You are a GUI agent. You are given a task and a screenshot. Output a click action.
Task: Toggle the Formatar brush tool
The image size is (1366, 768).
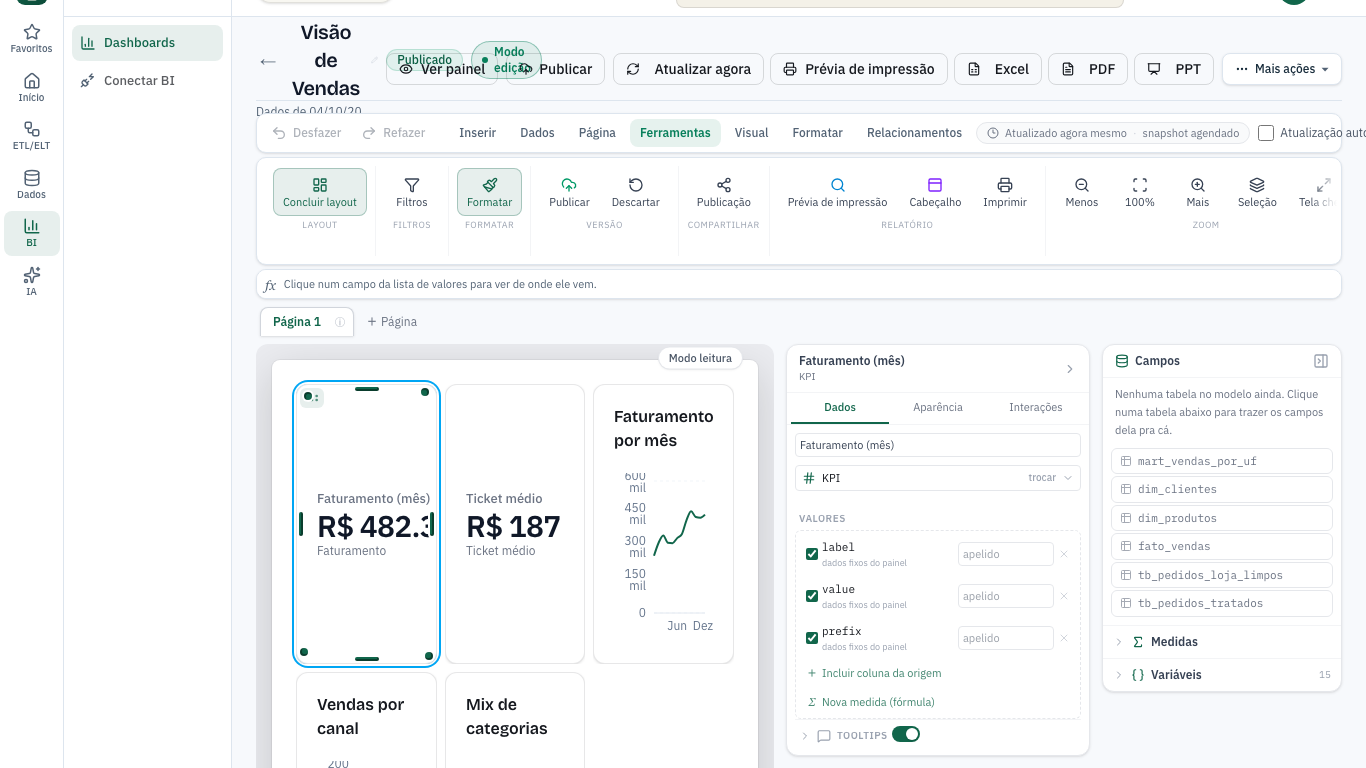point(489,192)
